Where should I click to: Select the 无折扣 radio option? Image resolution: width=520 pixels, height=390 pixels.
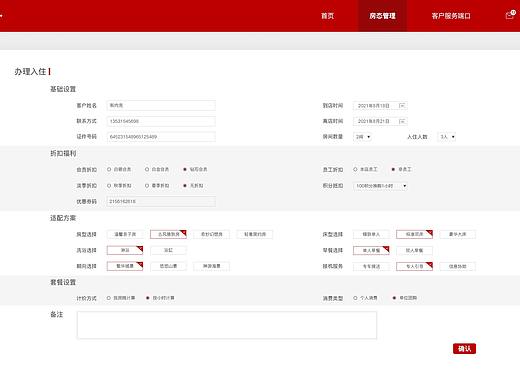pyautogui.click(x=193, y=185)
